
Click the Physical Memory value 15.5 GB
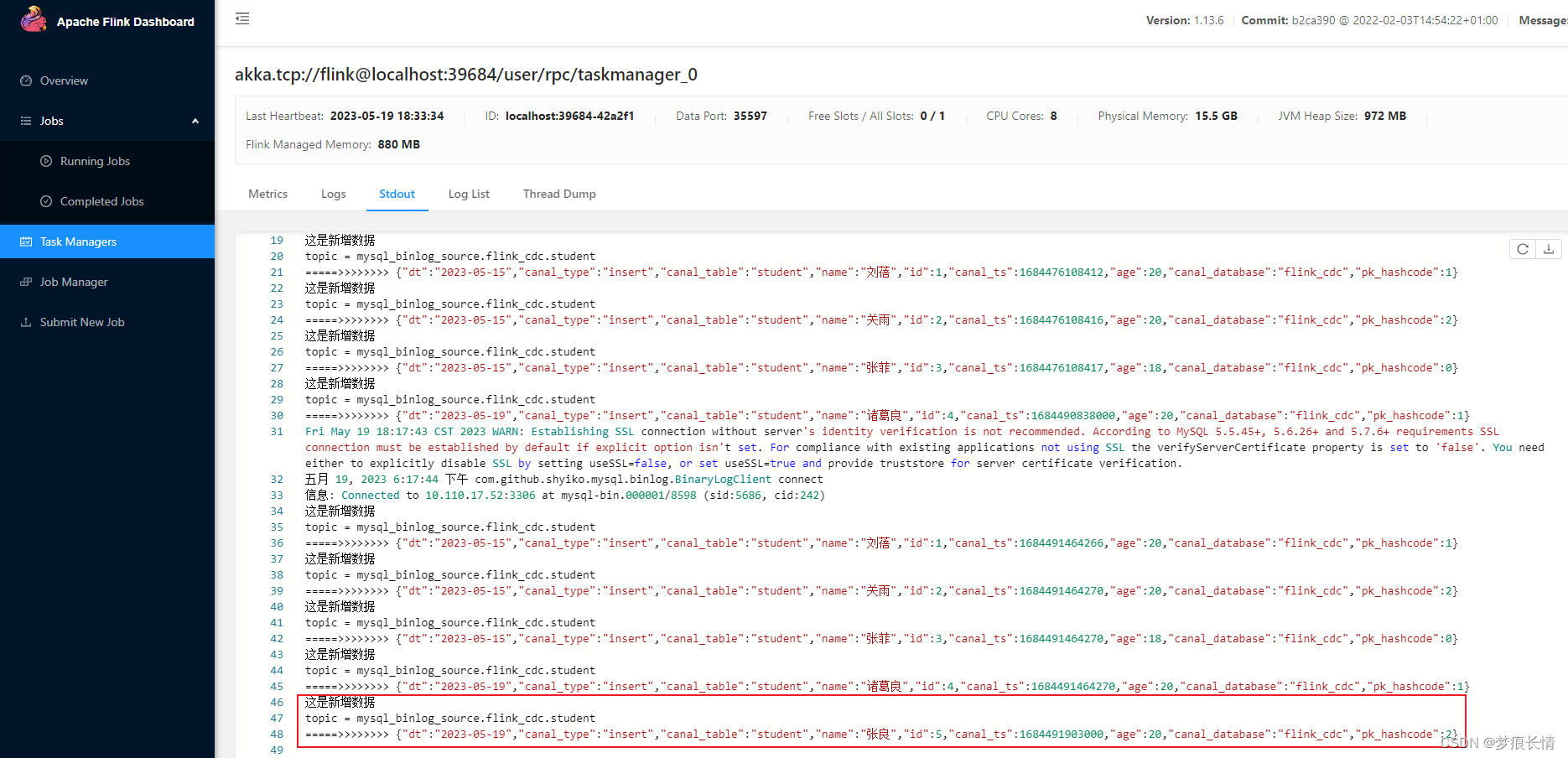(x=1216, y=116)
